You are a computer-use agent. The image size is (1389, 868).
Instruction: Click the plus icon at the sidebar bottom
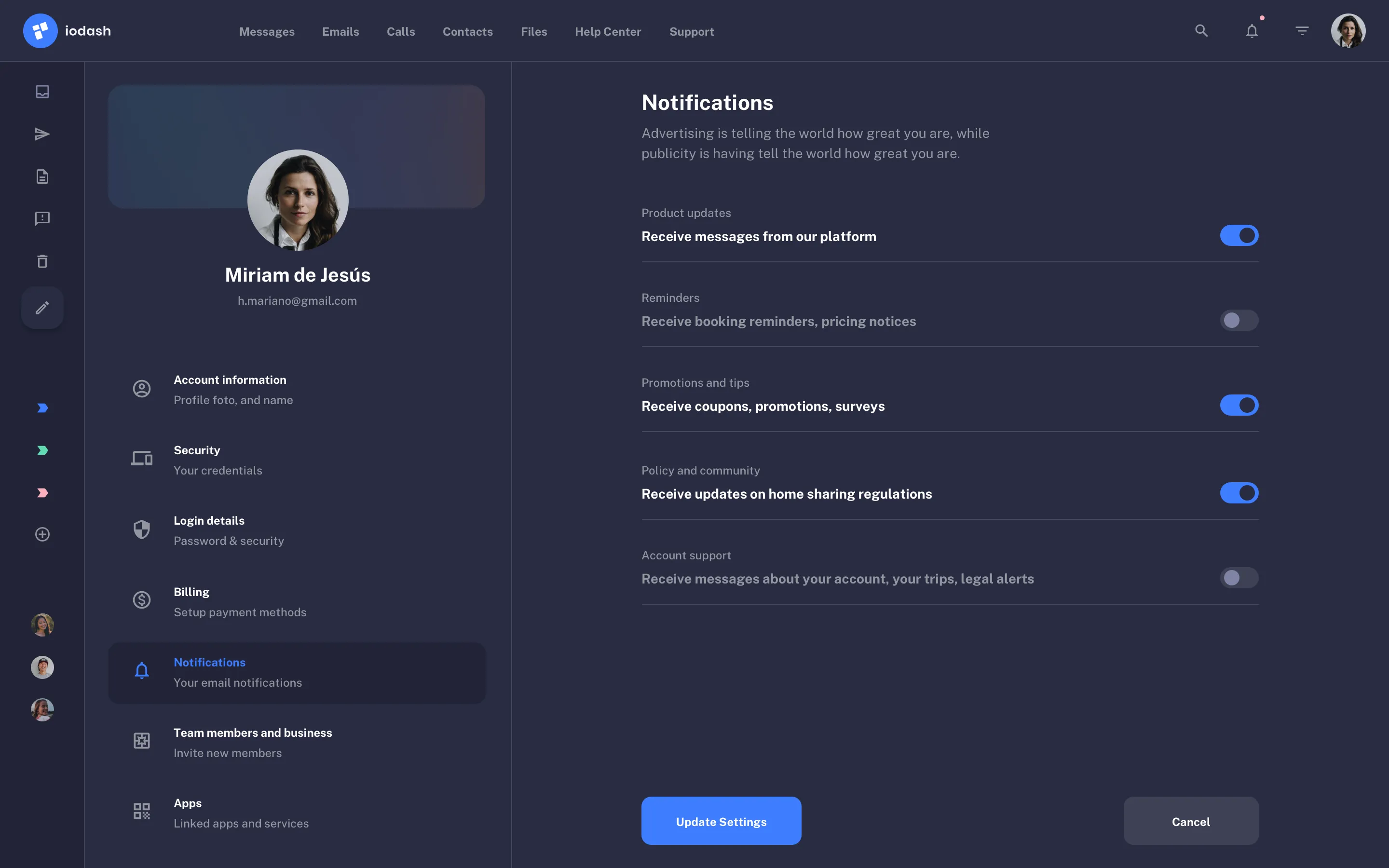pyautogui.click(x=42, y=534)
